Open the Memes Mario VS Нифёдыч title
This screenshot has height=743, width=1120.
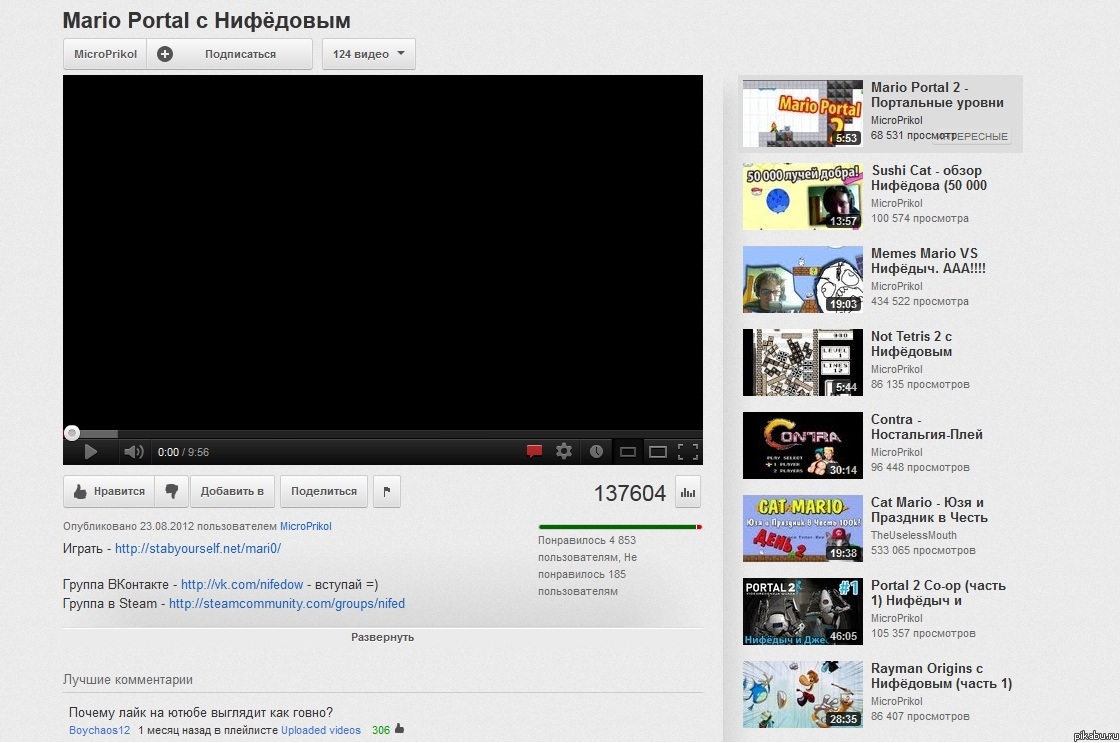tap(928, 261)
